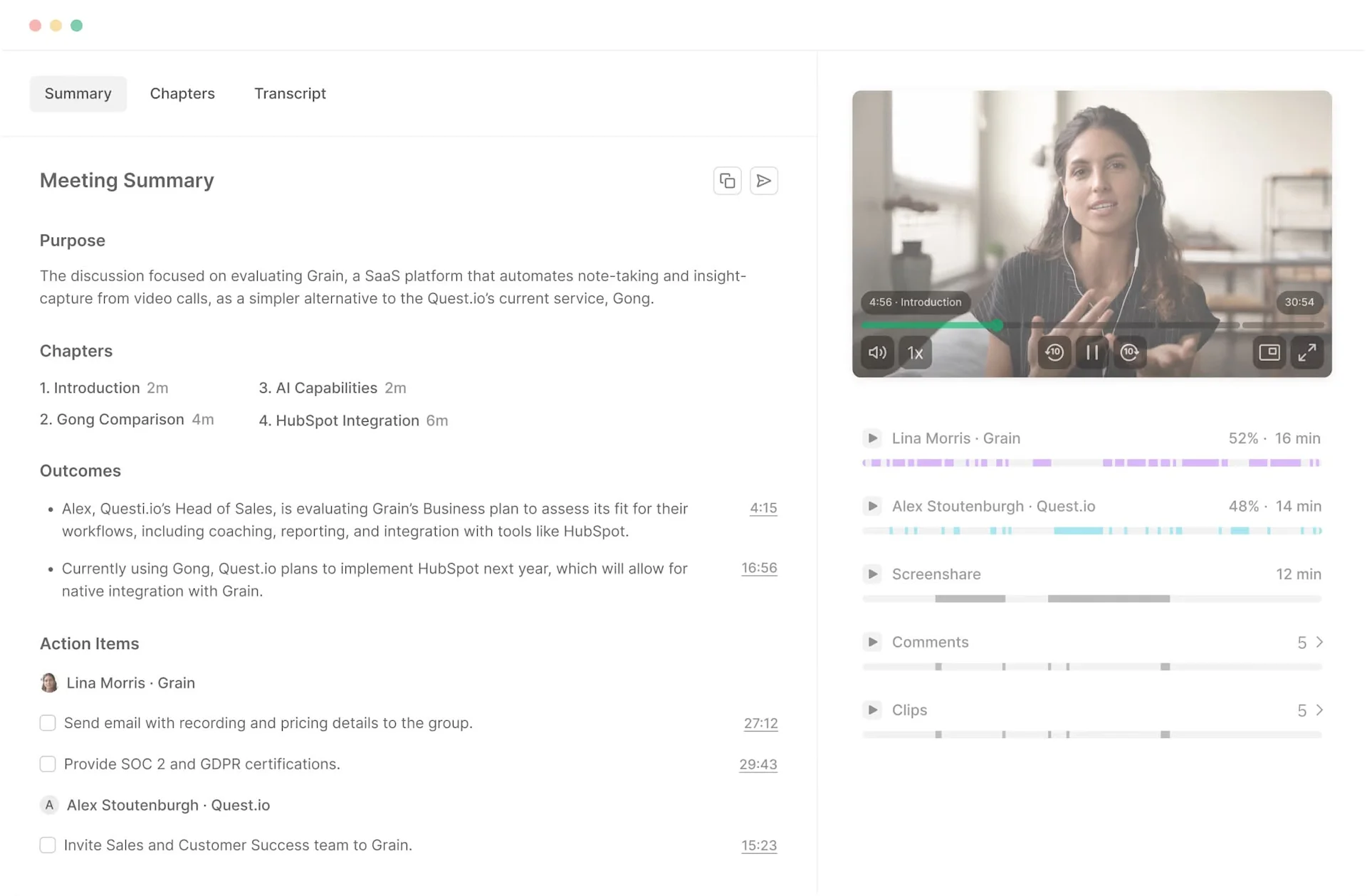Expand the Comments list chevron
The image size is (1367, 896).
(1319, 643)
